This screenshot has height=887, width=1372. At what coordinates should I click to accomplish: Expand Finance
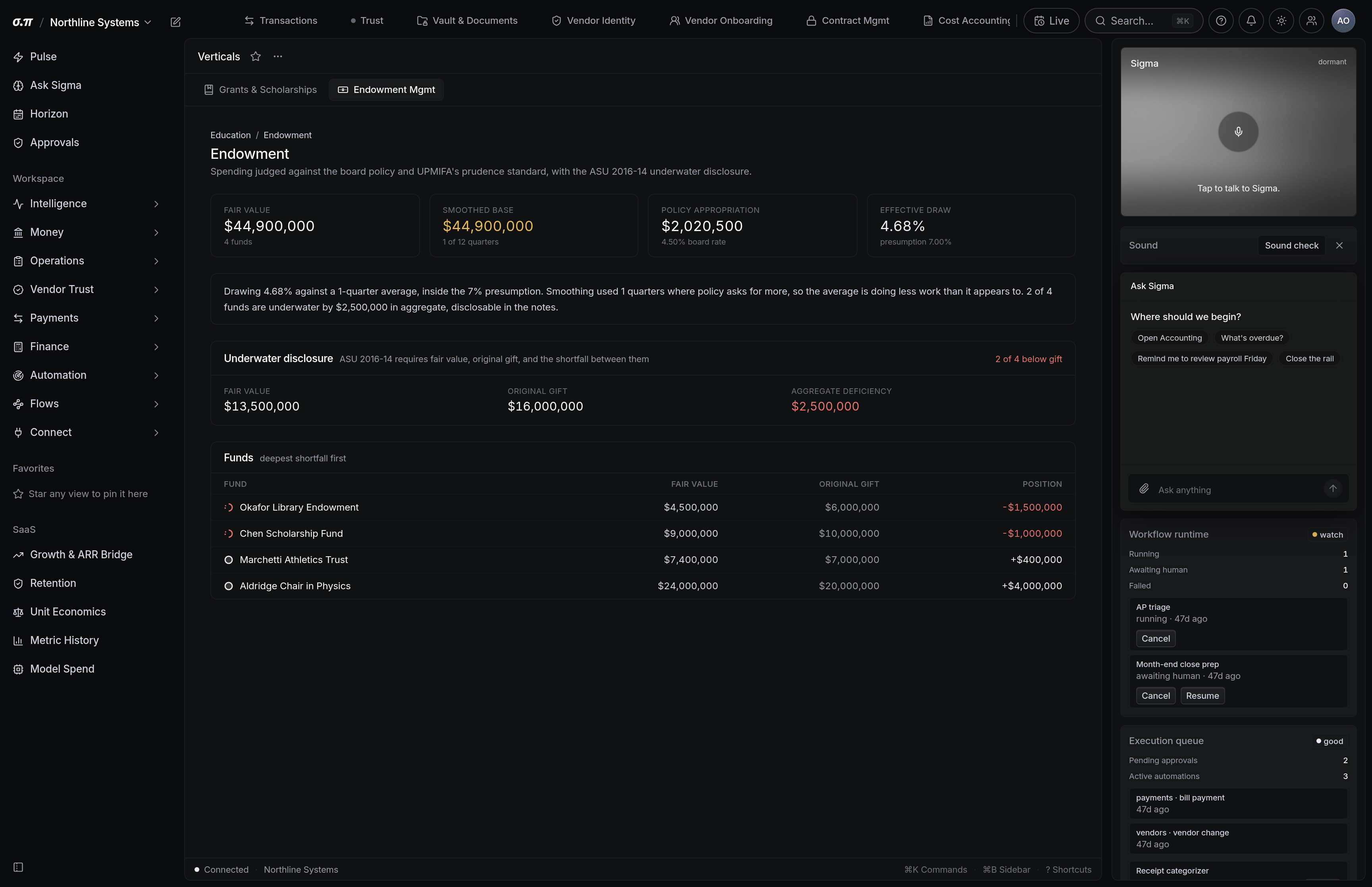click(x=87, y=347)
